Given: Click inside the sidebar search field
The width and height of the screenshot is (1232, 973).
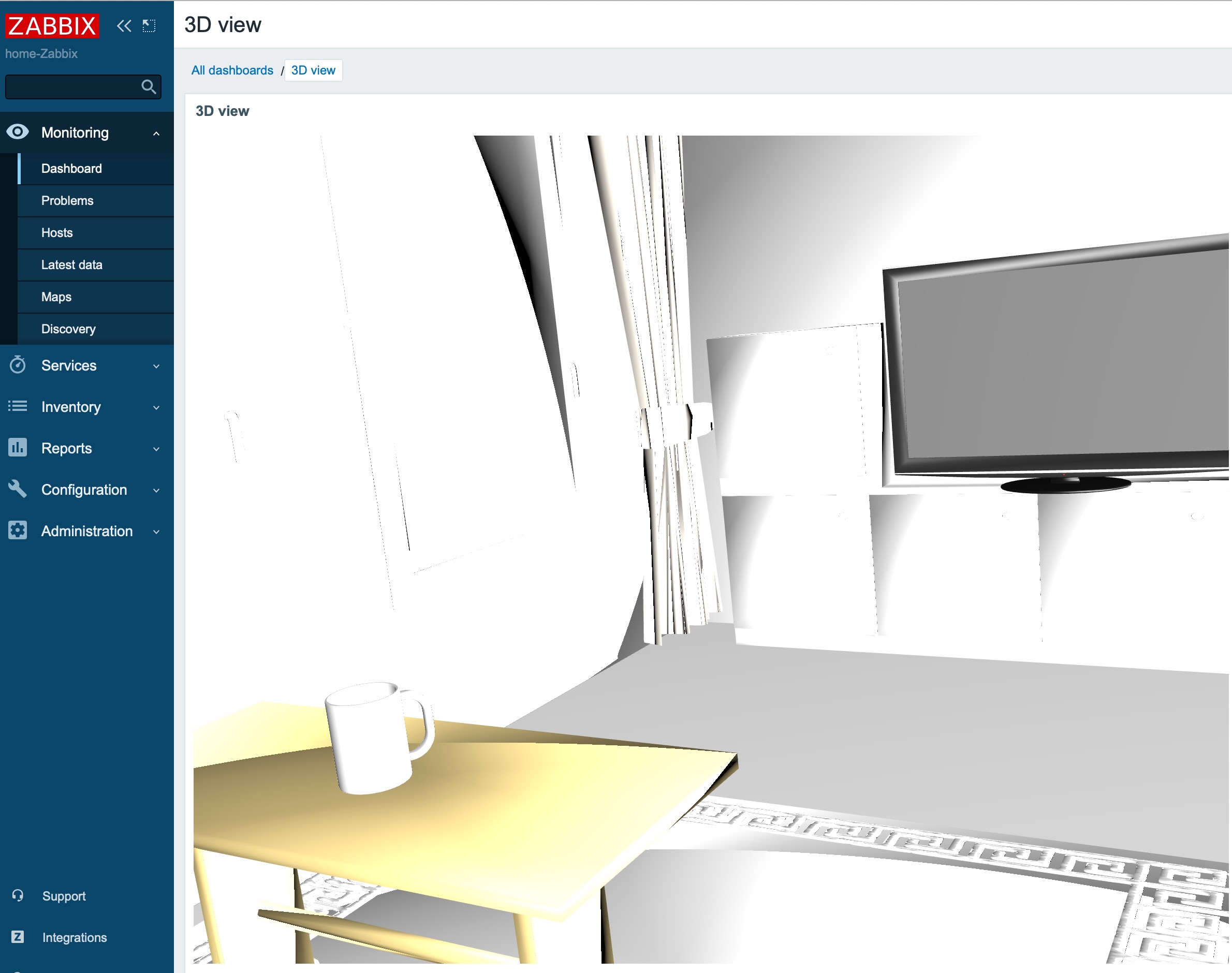Looking at the screenshot, I should [74, 86].
